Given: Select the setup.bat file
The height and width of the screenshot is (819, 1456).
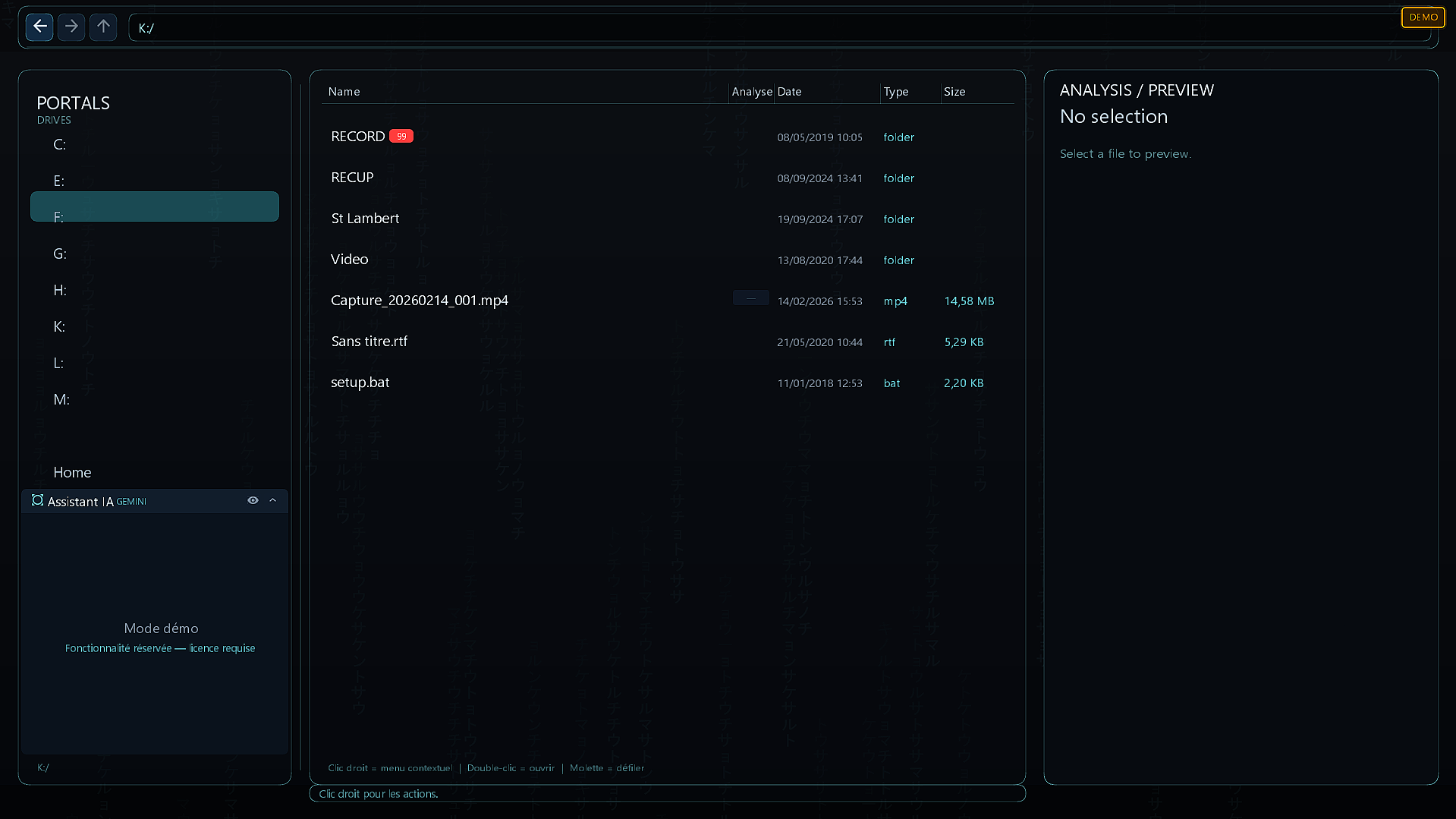Looking at the screenshot, I should 360,383.
